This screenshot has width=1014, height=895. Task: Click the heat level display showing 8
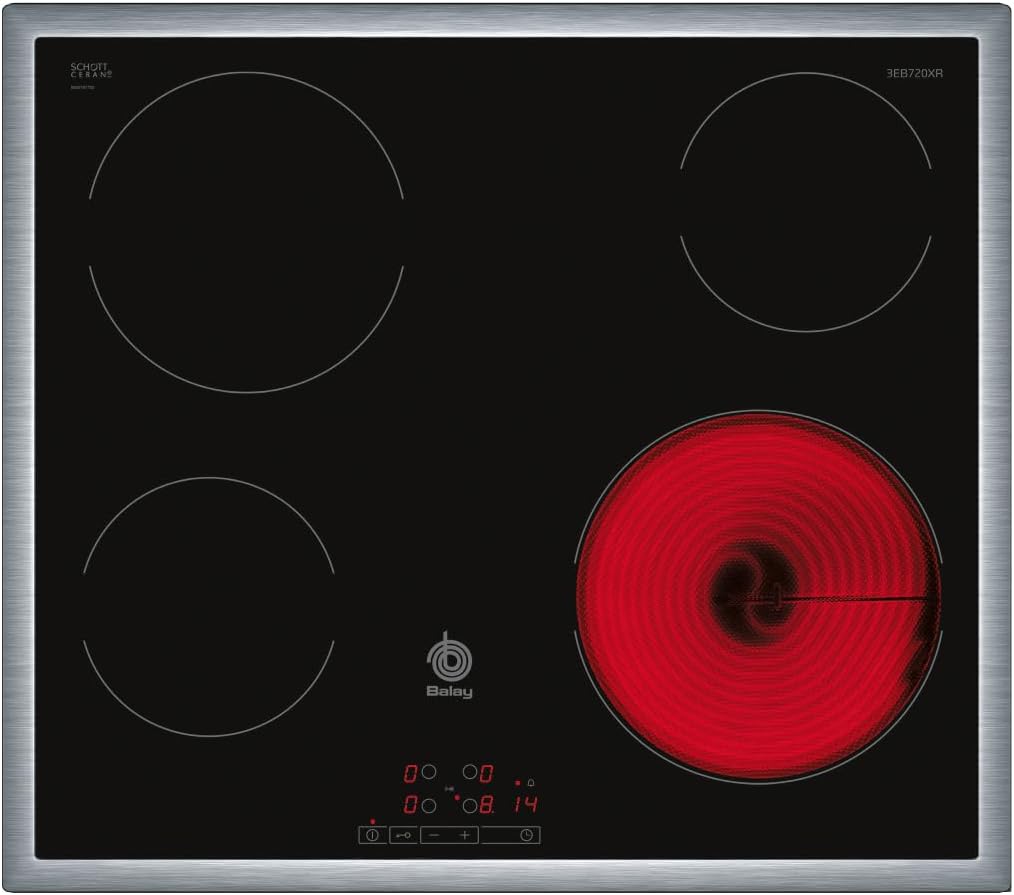click(x=487, y=805)
